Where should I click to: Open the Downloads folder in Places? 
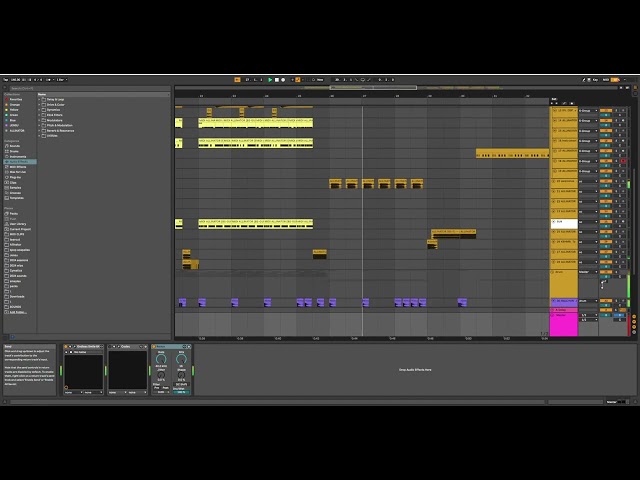point(17,297)
